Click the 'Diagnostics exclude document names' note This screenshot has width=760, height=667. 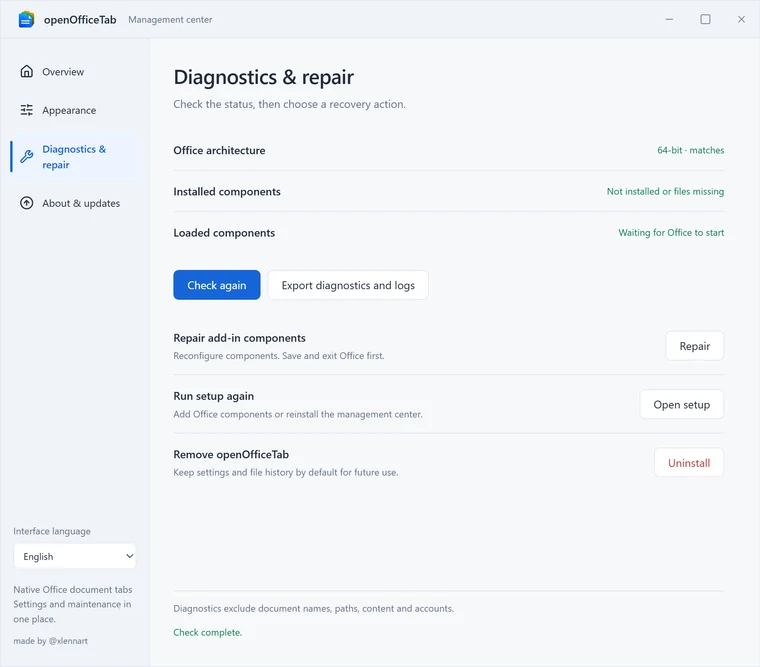(314, 608)
